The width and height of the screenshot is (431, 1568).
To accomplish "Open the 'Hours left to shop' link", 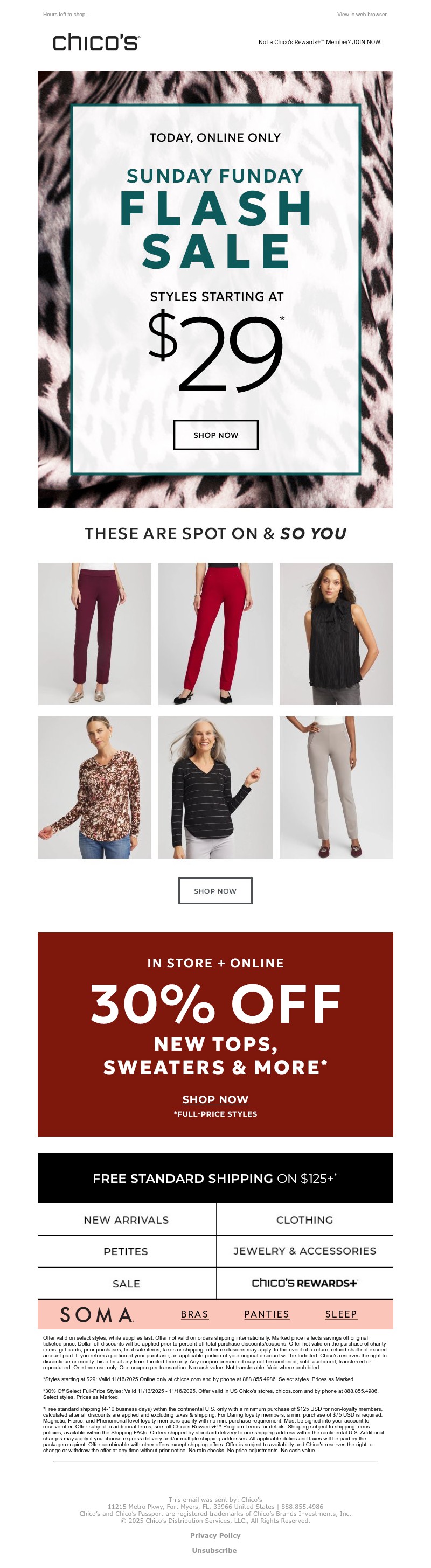I will 65,14.
